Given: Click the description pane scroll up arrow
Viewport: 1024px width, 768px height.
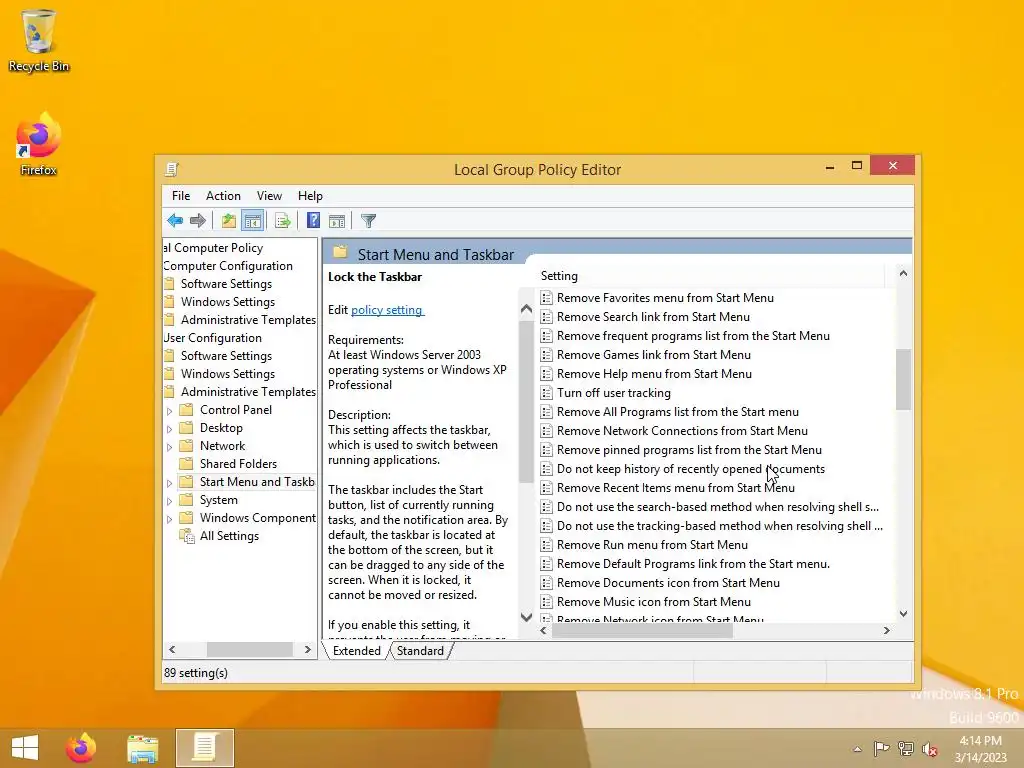Looking at the screenshot, I should click(526, 310).
